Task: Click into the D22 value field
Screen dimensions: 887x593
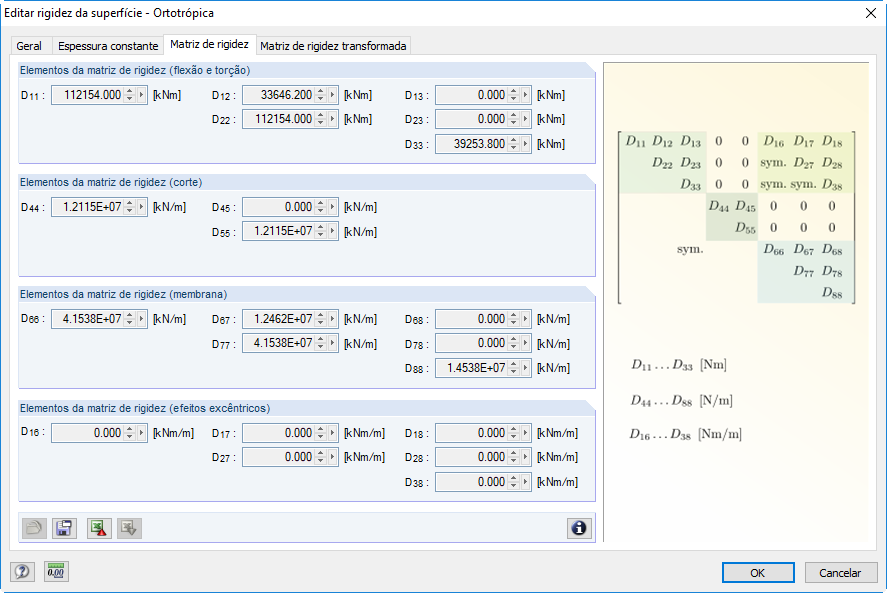Action: pos(279,119)
